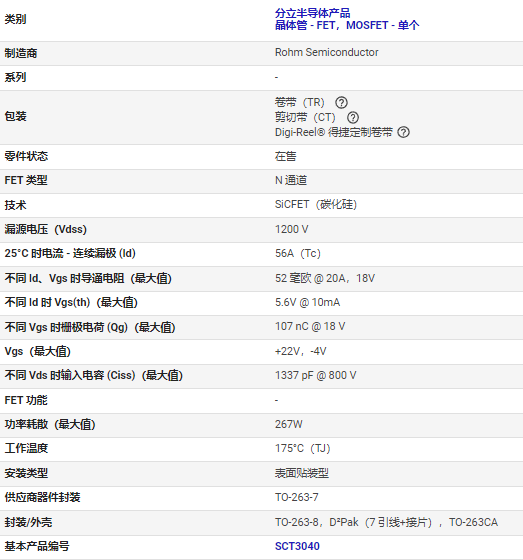Click the +22V, -4V Vgs value

point(300,351)
